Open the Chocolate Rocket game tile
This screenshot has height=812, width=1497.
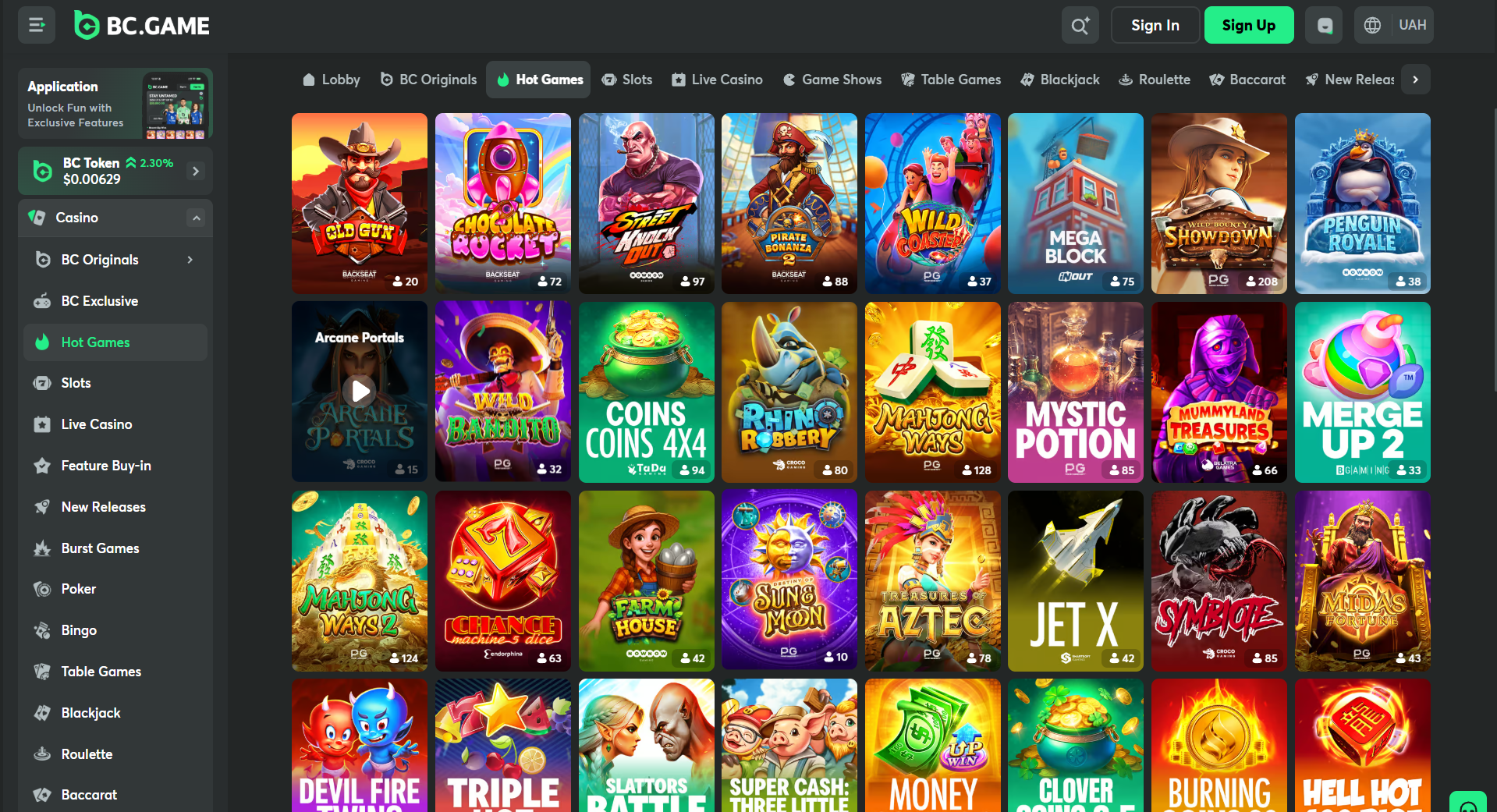point(503,204)
